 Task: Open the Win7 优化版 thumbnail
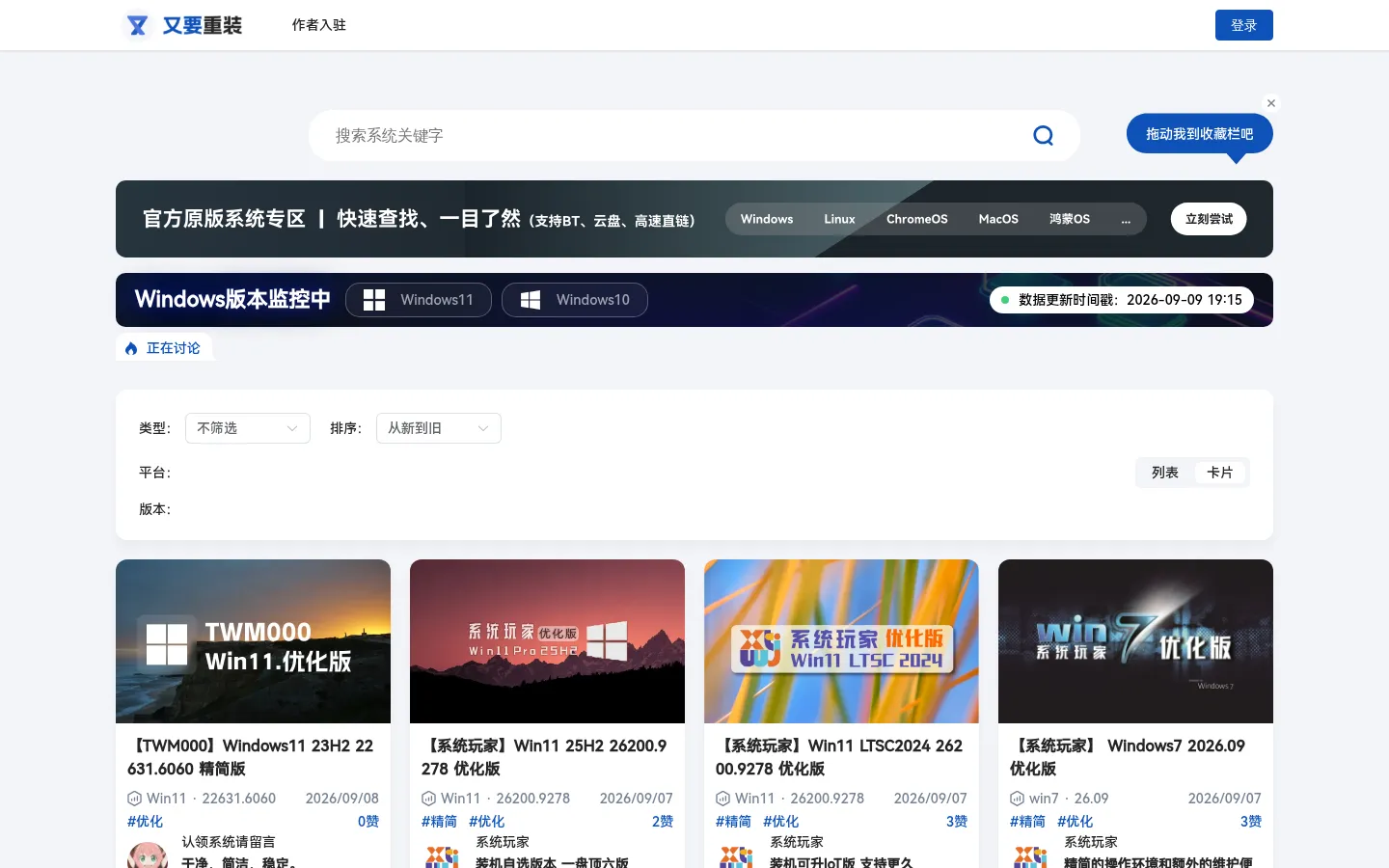click(x=1135, y=641)
